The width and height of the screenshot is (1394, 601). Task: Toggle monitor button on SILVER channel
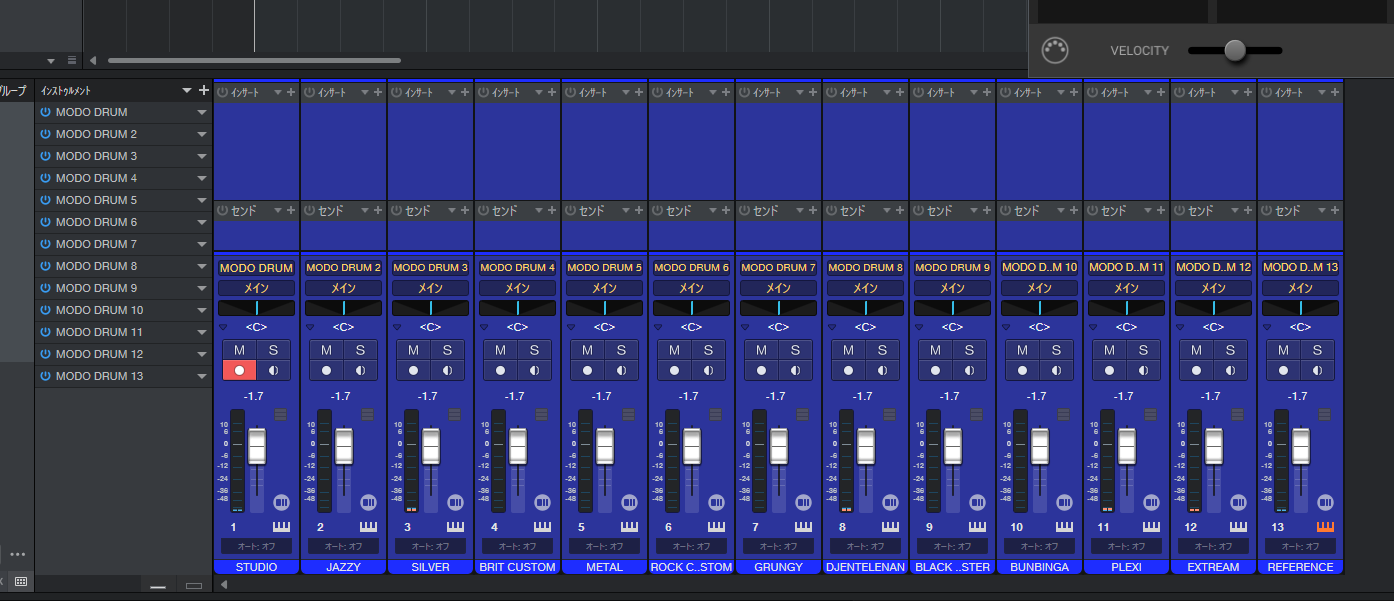[447, 370]
